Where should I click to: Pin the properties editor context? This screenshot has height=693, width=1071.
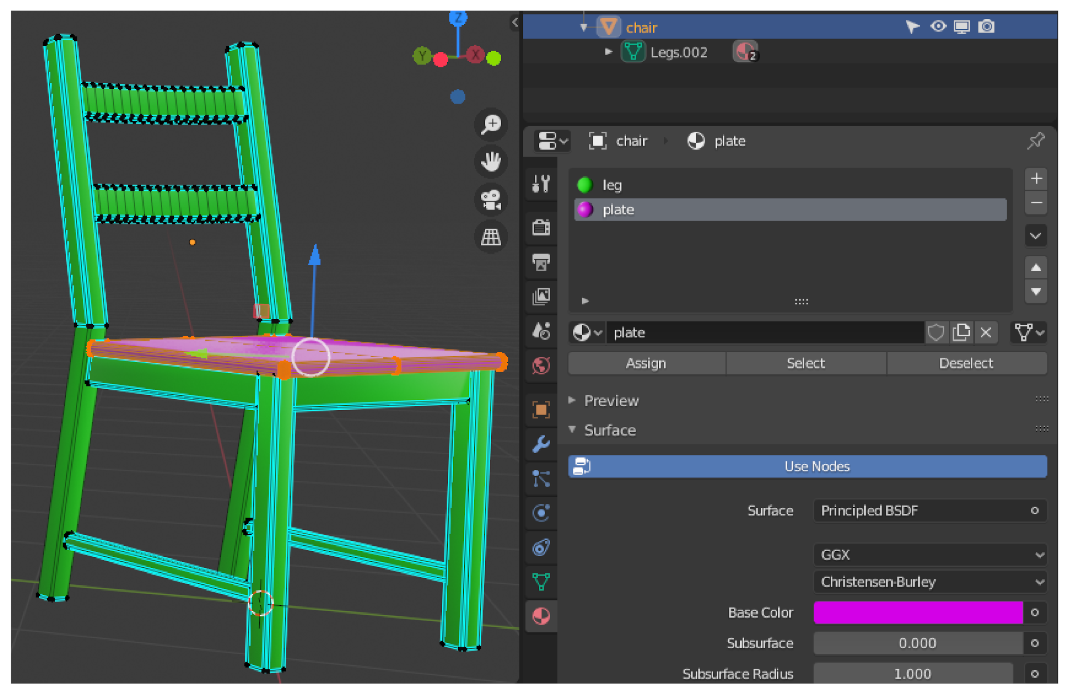click(1035, 141)
